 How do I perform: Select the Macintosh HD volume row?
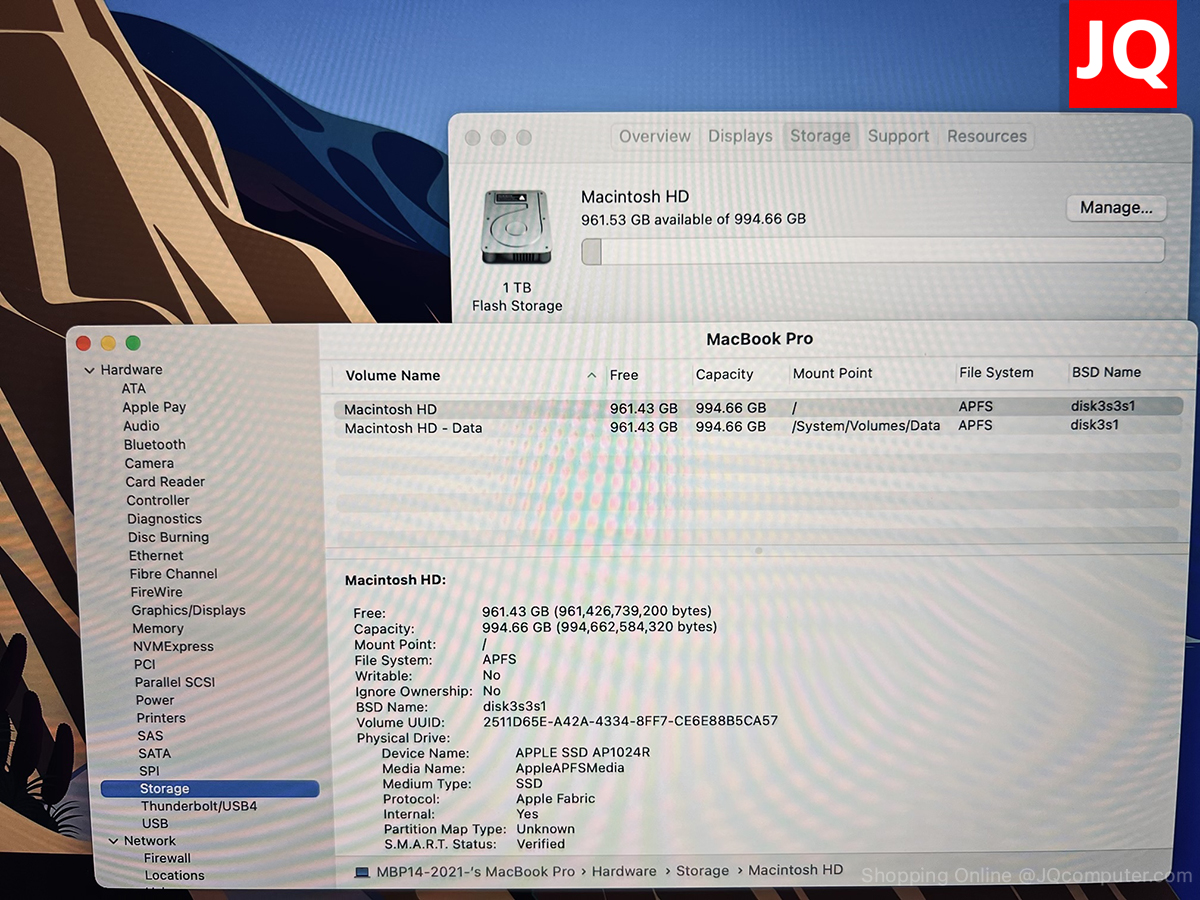point(758,408)
